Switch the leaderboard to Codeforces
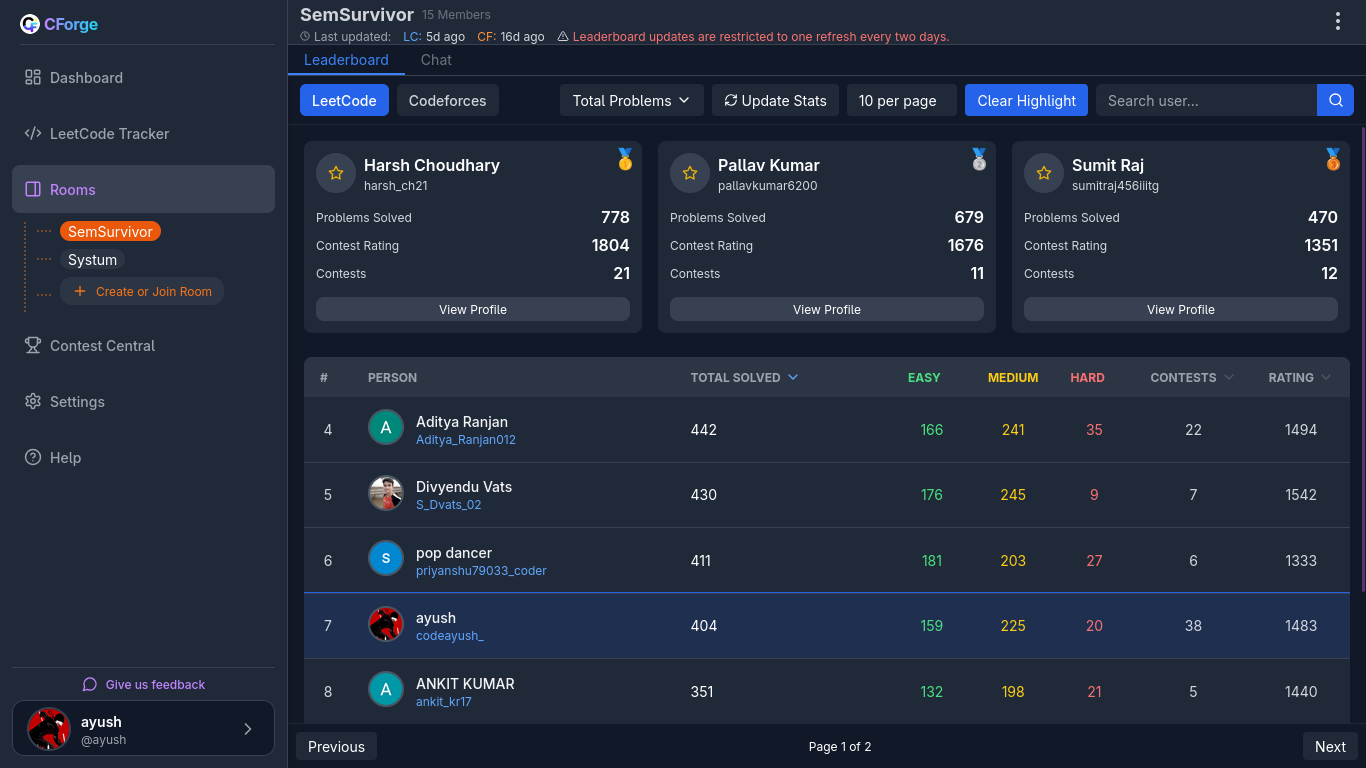The width and height of the screenshot is (1366, 768). [447, 100]
